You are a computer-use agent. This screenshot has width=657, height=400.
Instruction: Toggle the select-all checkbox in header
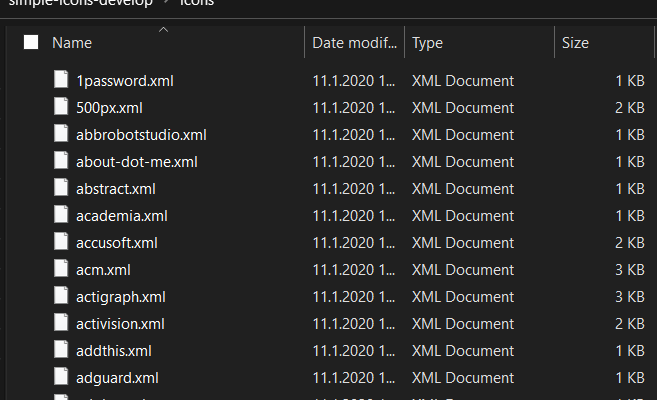point(31,42)
